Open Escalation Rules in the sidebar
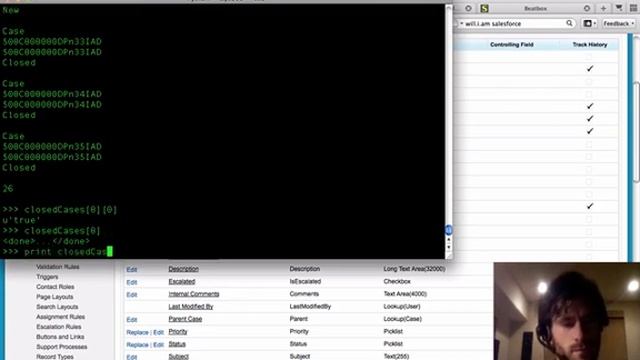The height and width of the screenshot is (360, 640). click(x=59, y=327)
